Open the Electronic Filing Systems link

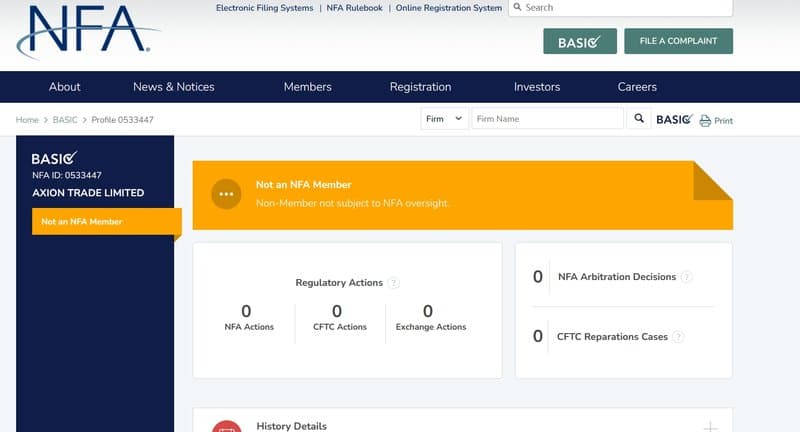coord(264,8)
